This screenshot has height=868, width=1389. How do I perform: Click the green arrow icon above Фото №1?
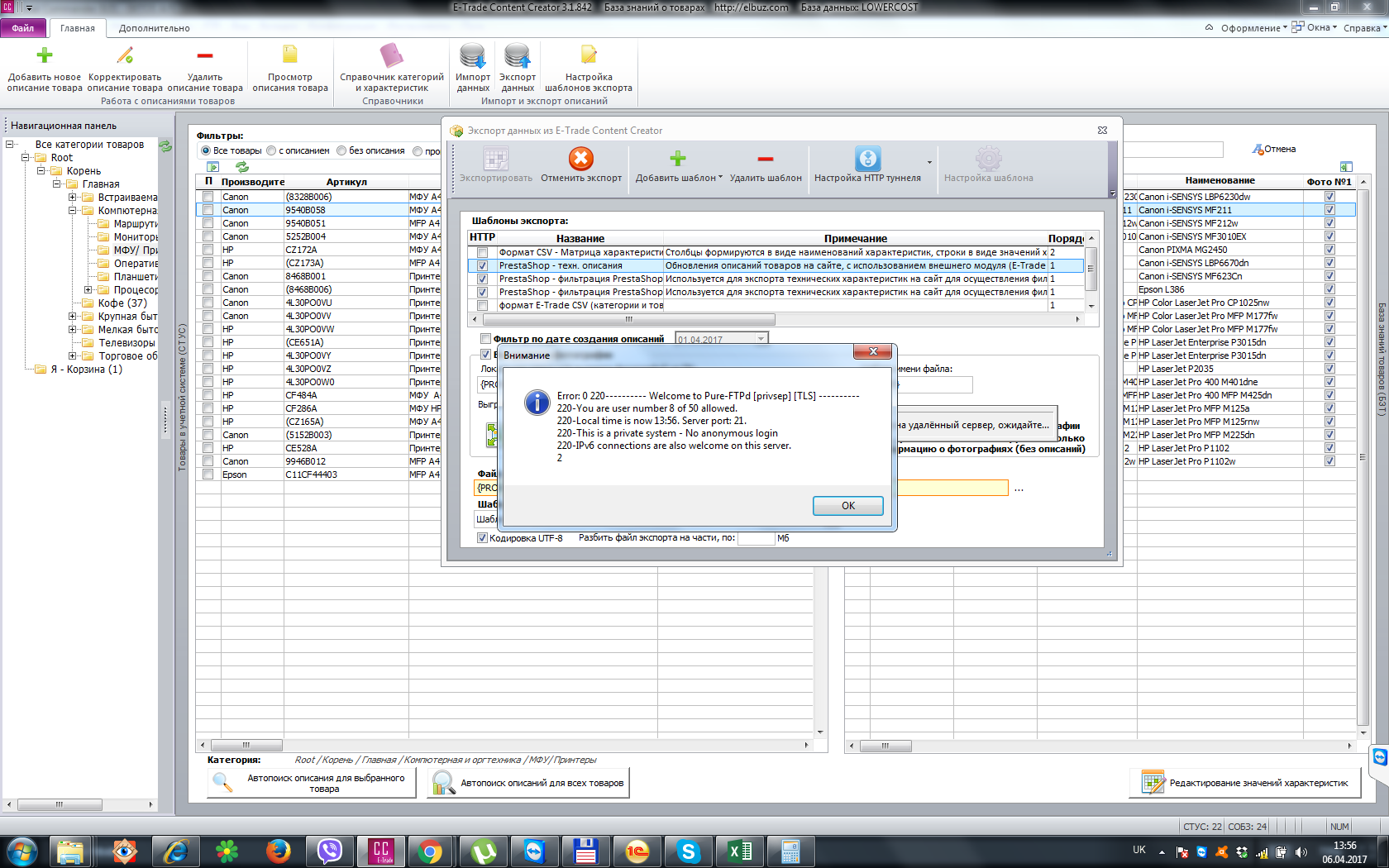(1346, 166)
